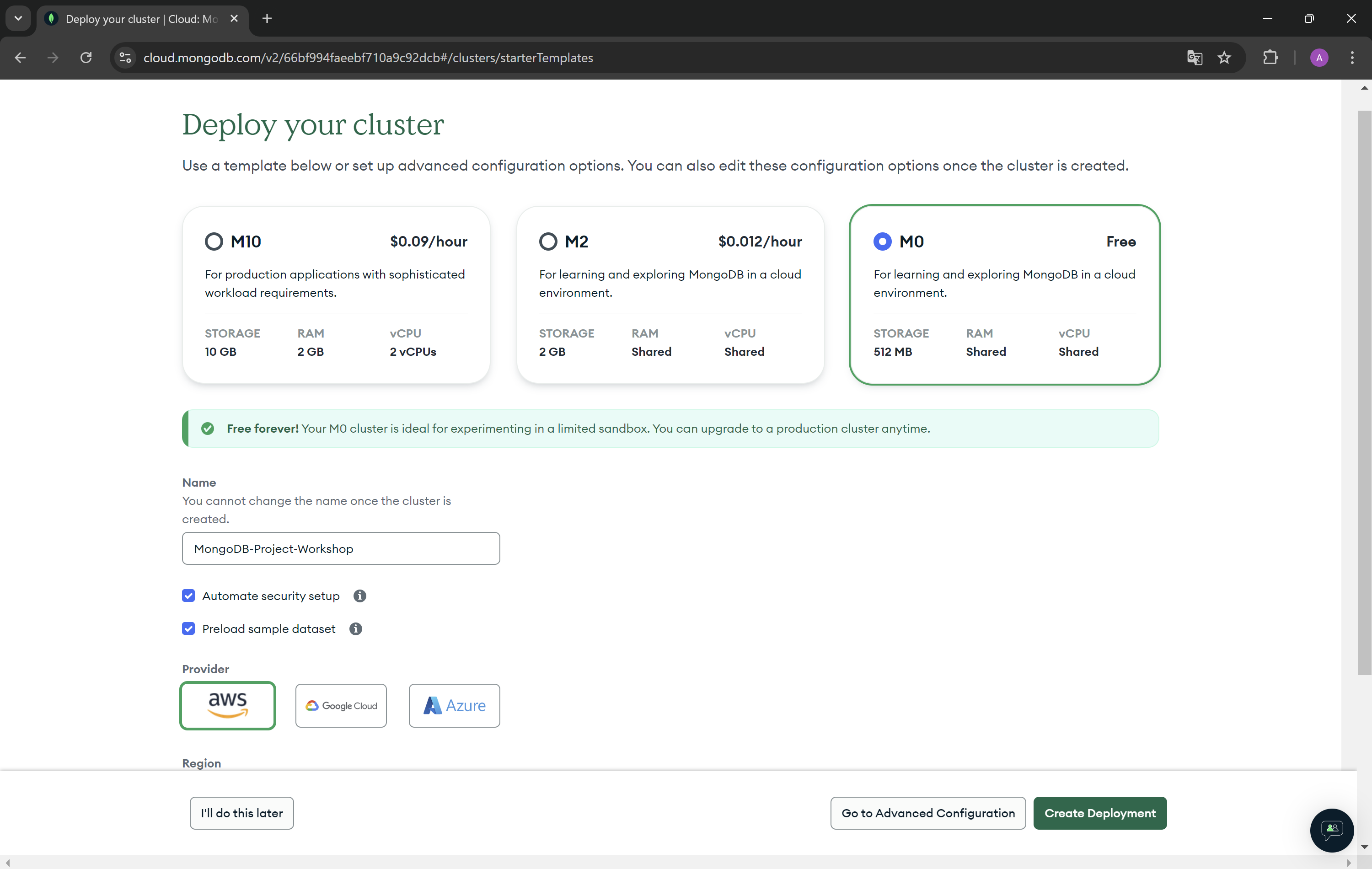This screenshot has height=869, width=1372.
Task: Choose the Azure provider logo
Action: (454, 705)
